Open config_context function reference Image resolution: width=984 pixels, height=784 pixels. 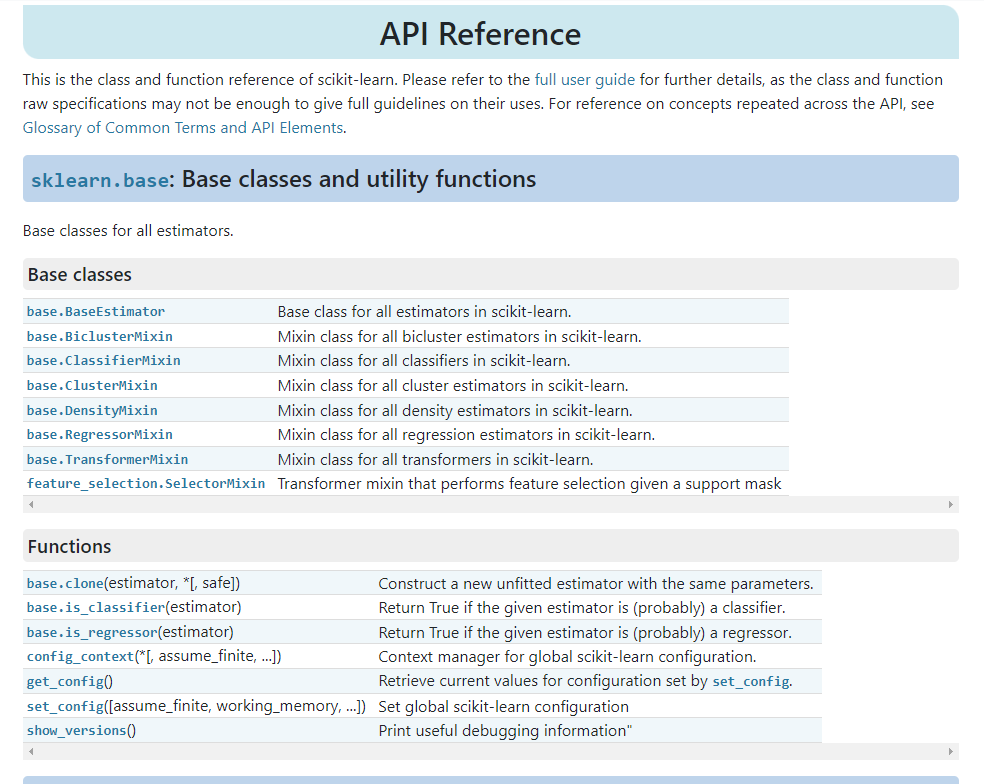(80, 657)
